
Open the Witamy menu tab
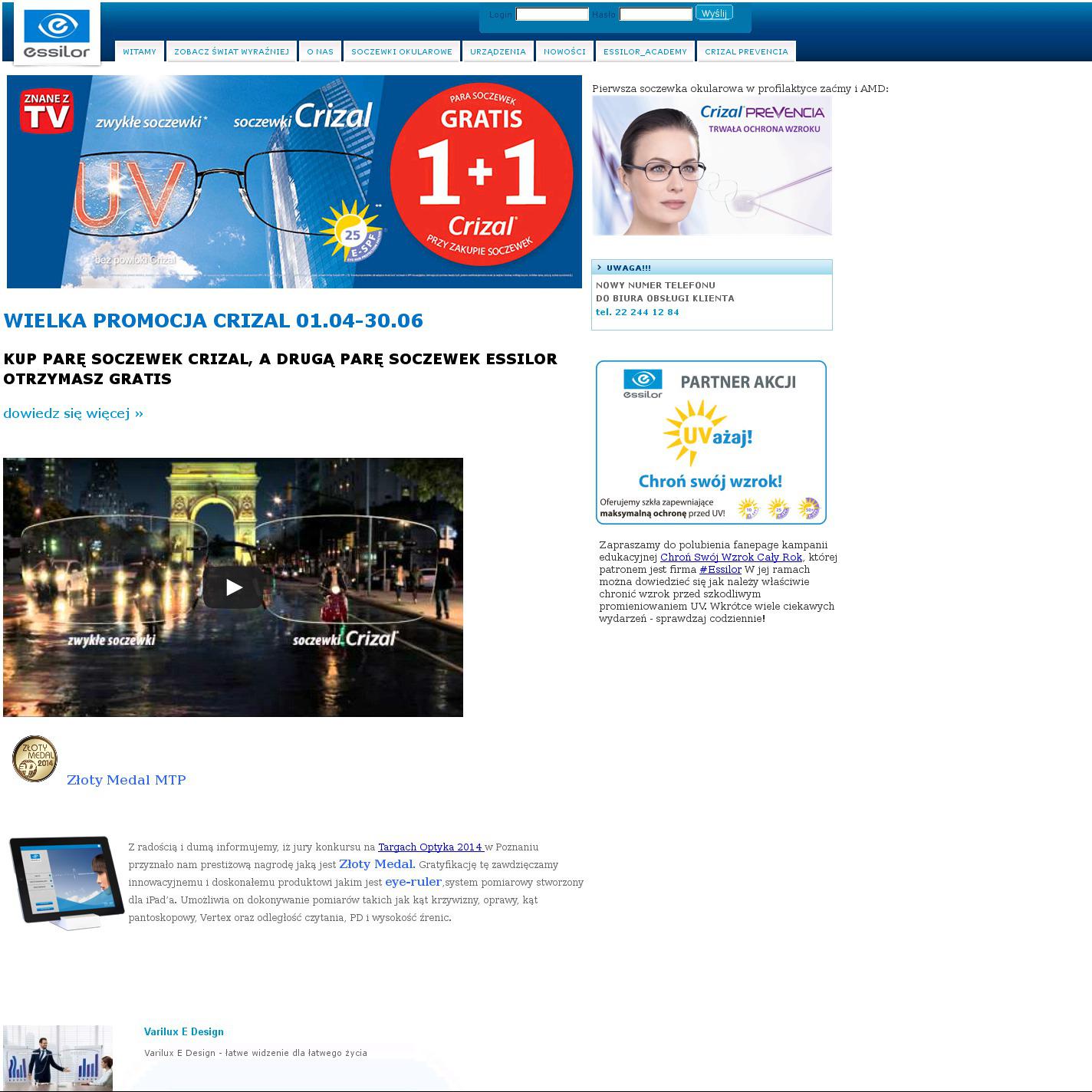[140, 51]
